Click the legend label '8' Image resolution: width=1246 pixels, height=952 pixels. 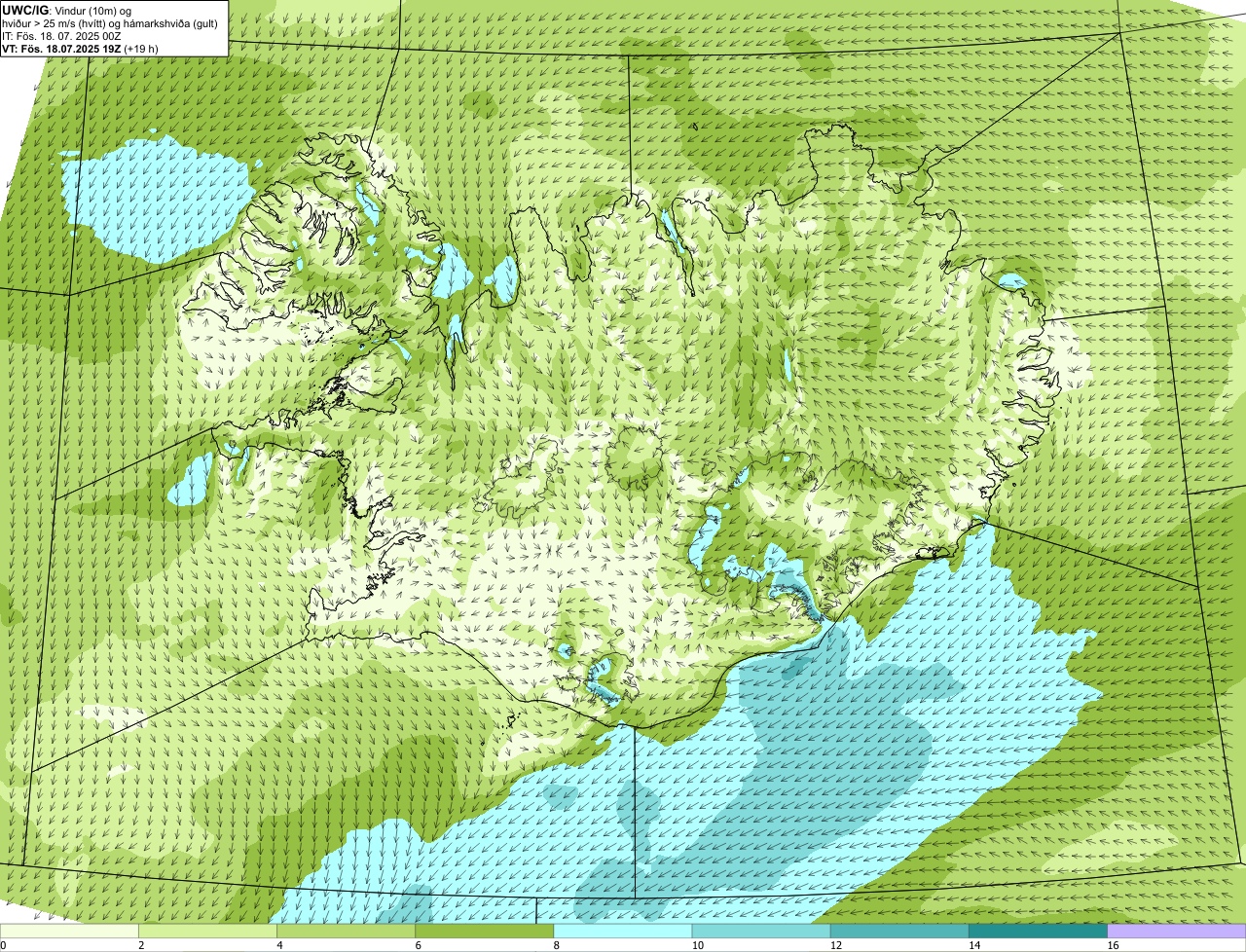point(557,945)
